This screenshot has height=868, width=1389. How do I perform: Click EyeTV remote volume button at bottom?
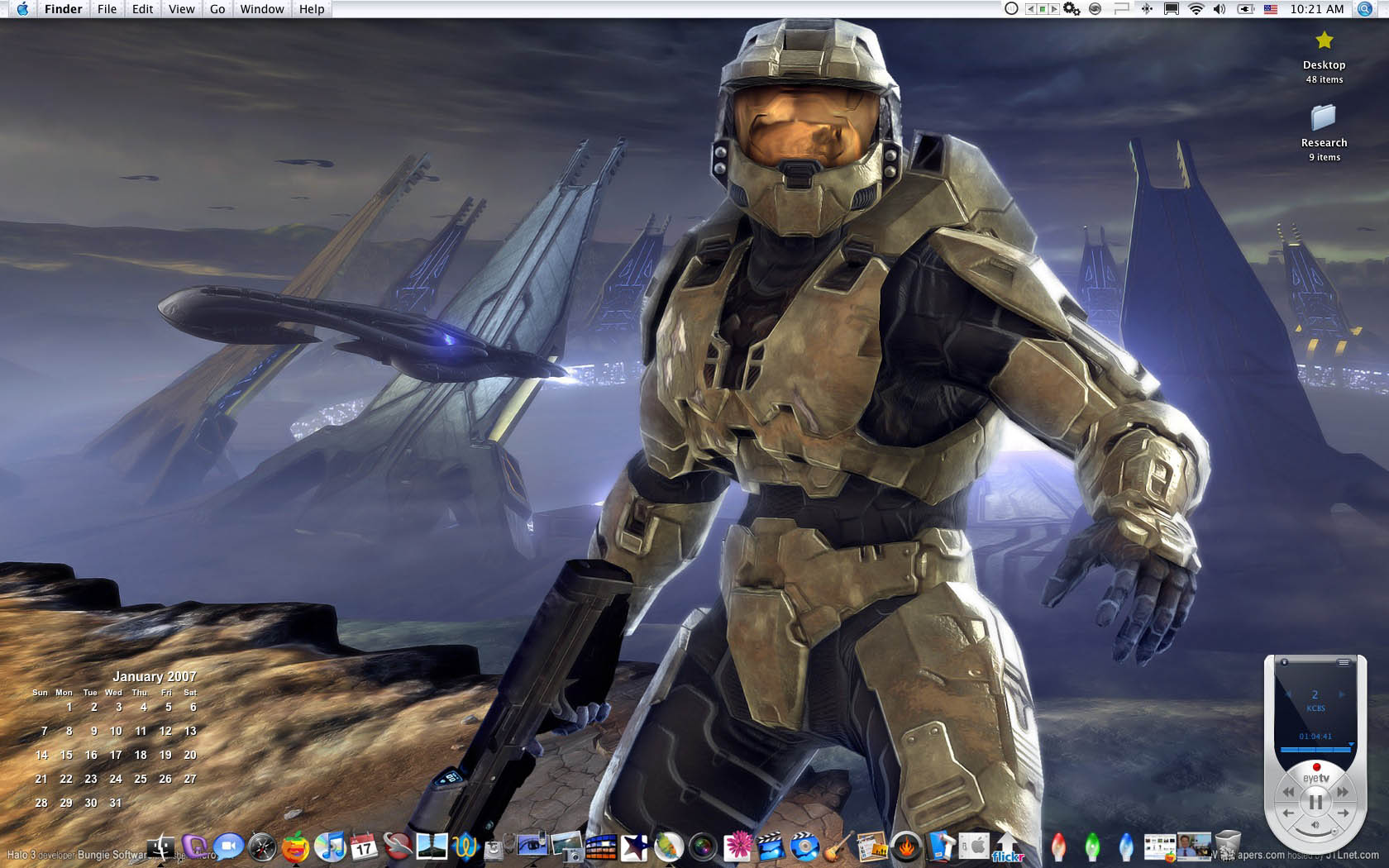(x=1315, y=825)
